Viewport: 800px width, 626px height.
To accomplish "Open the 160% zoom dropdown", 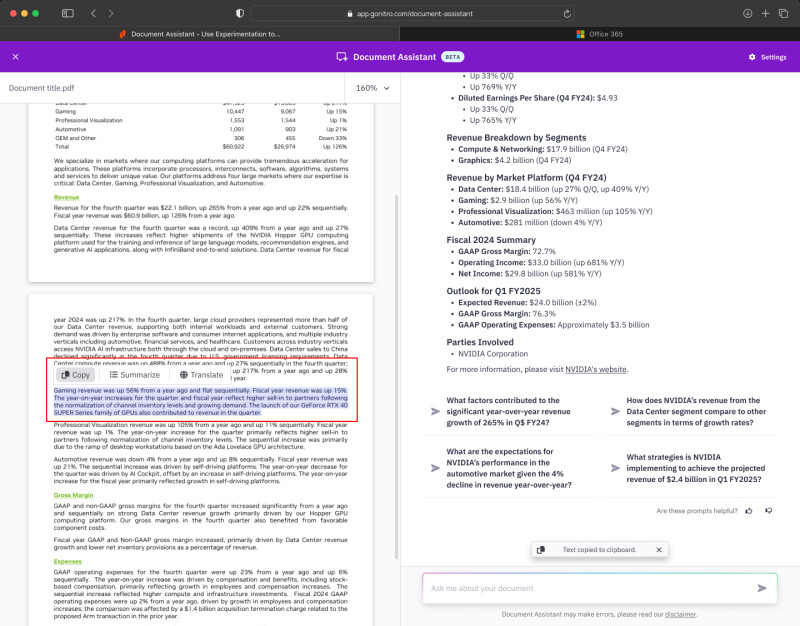I will 372,88.
